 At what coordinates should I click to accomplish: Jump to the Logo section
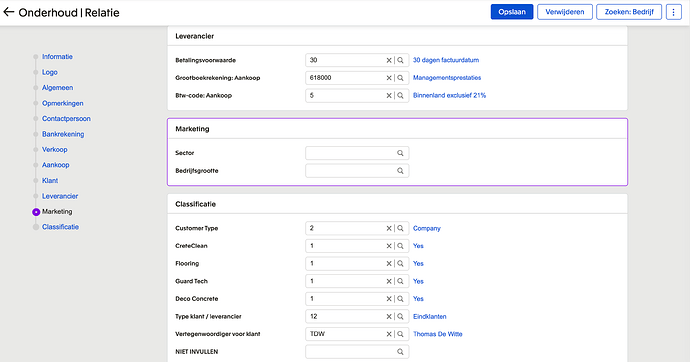click(x=50, y=72)
